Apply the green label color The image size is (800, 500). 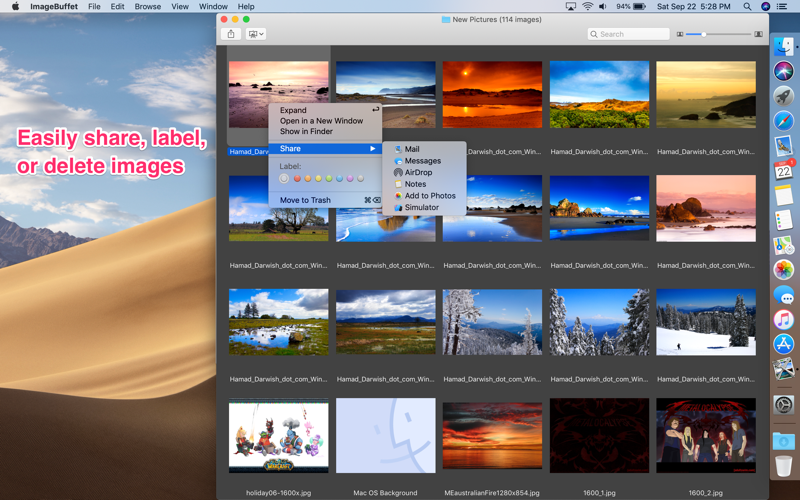pos(329,179)
